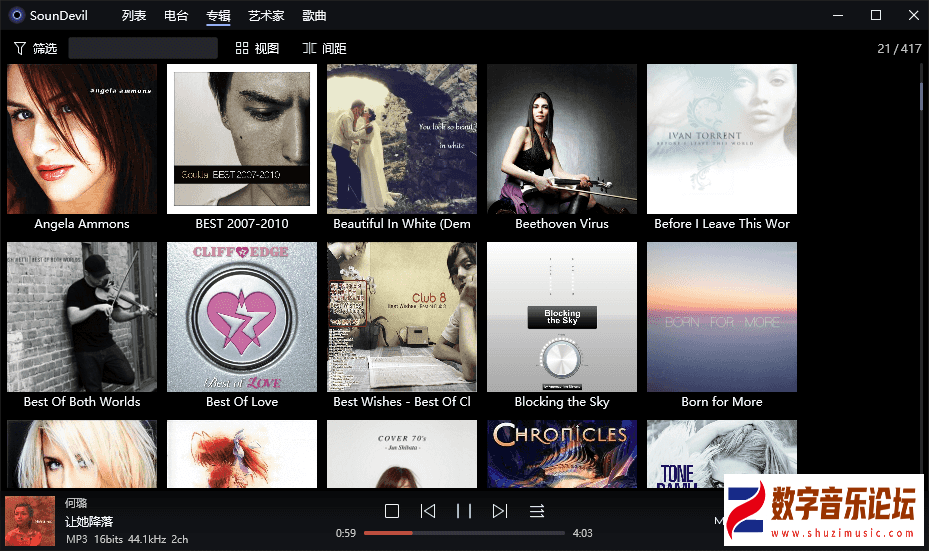The width and height of the screenshot is (929, 551).
Task: Select the Beethoven Virus album
Action: (562, 139)
